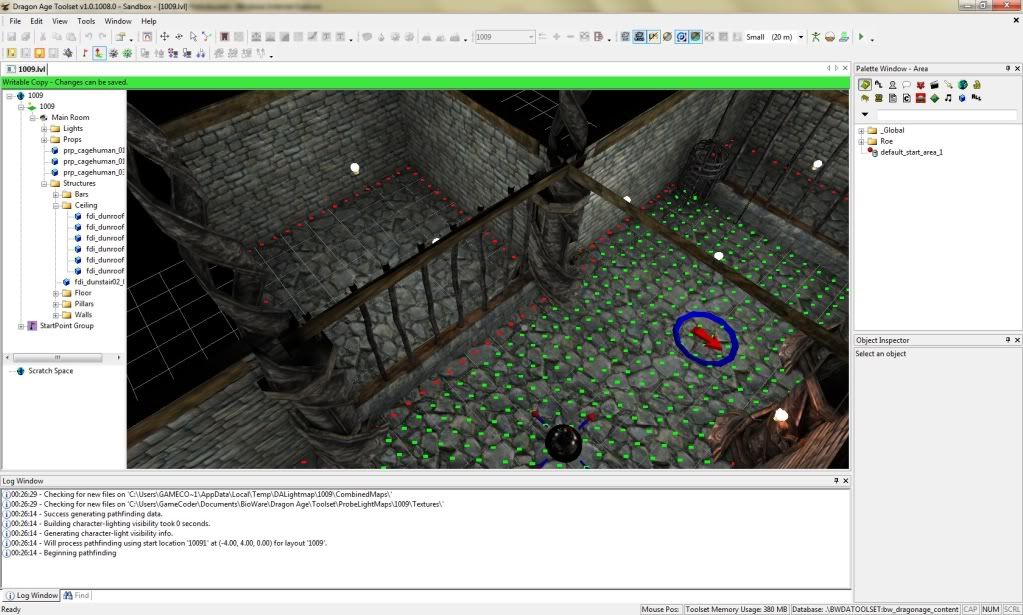This screenshot has height=615, width=1023.
Task: Expand the _Global palette folder
Action: [861, 130]
